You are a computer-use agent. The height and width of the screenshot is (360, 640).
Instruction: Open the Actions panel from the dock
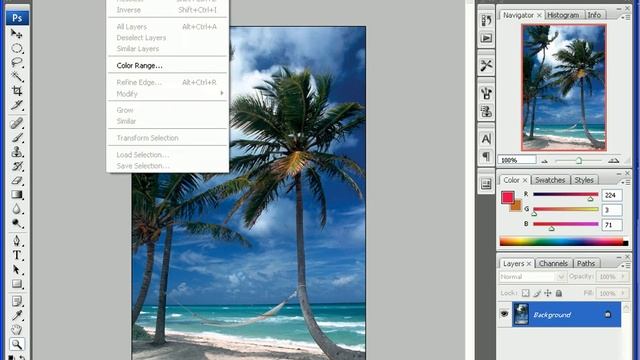click(486, 38)
